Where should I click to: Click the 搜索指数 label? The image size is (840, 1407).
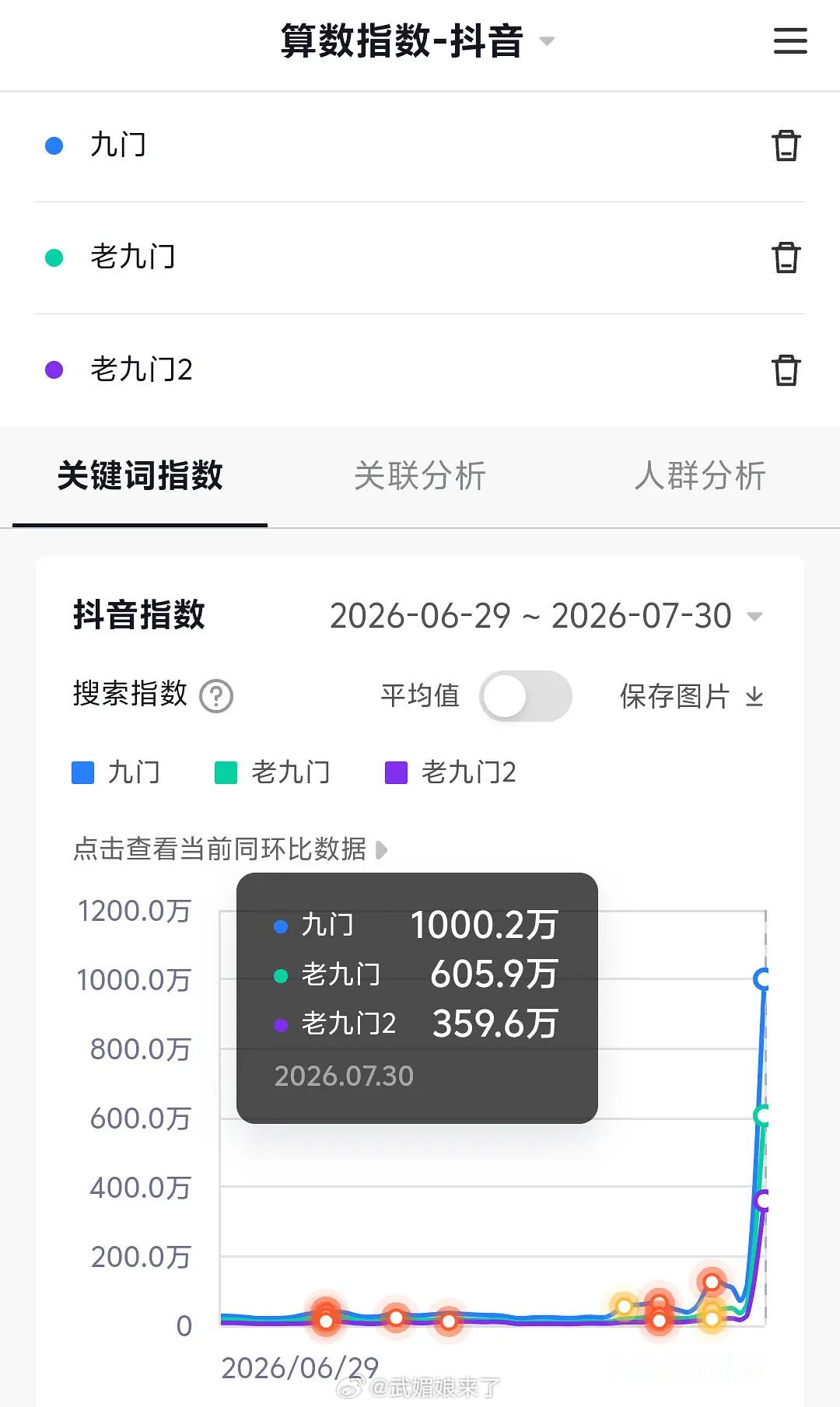click(130, 694)
